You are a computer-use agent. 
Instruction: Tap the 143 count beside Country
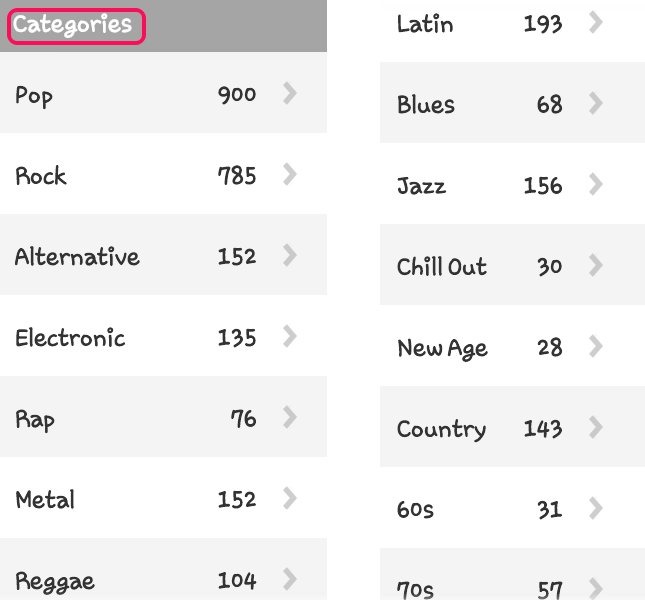point(543,429)
